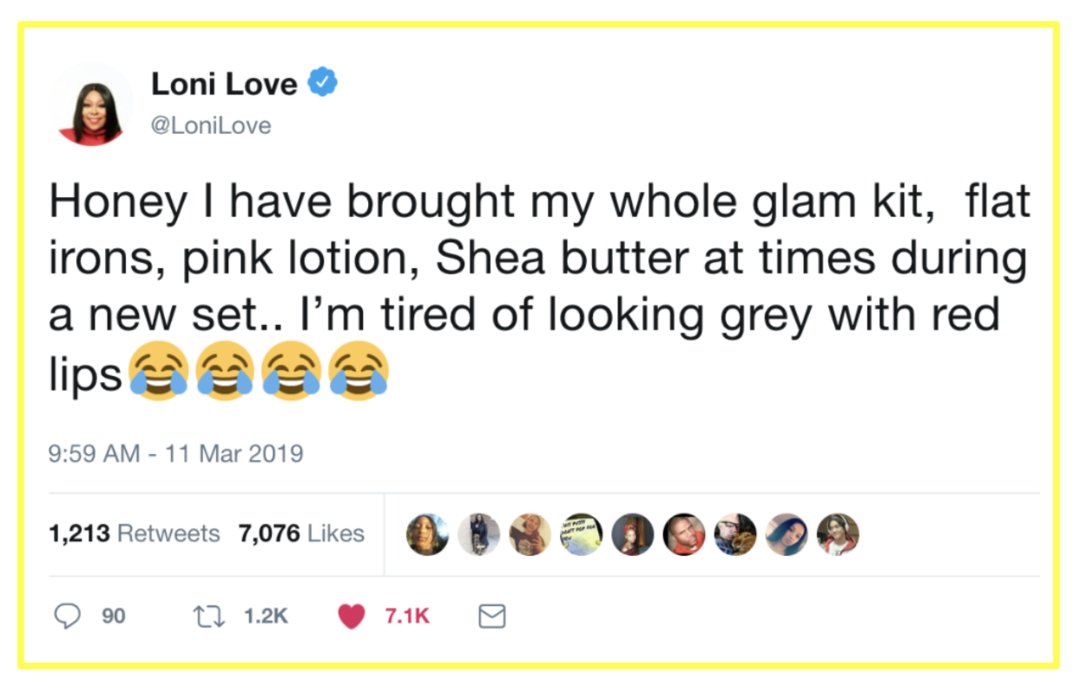The width and height of the screenshot is (1080, 693).
Task: Open liker avatar with yellow text note
Action: pyautogui.click(x=581, y=535)
